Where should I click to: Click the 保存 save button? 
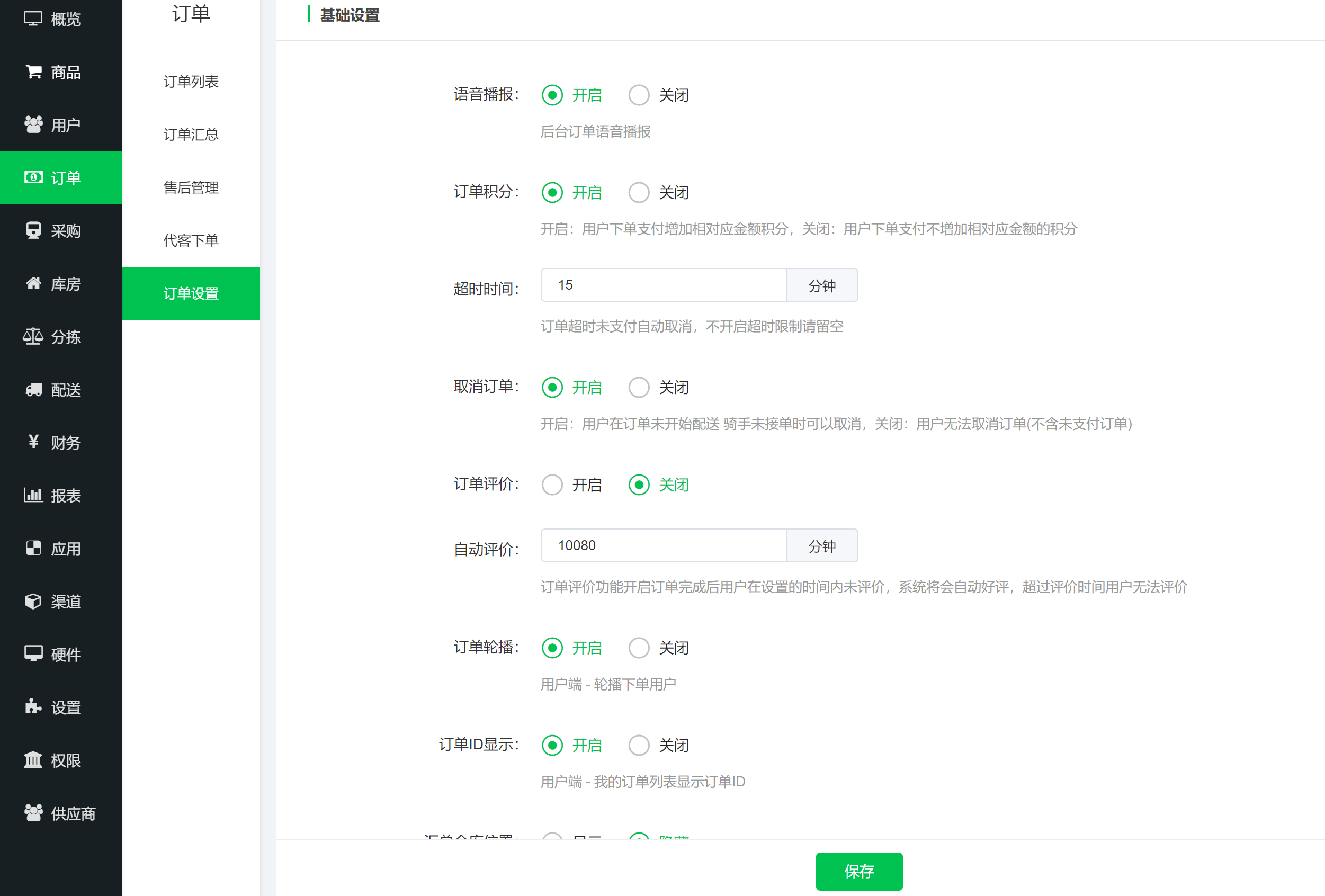pos(859,871)
